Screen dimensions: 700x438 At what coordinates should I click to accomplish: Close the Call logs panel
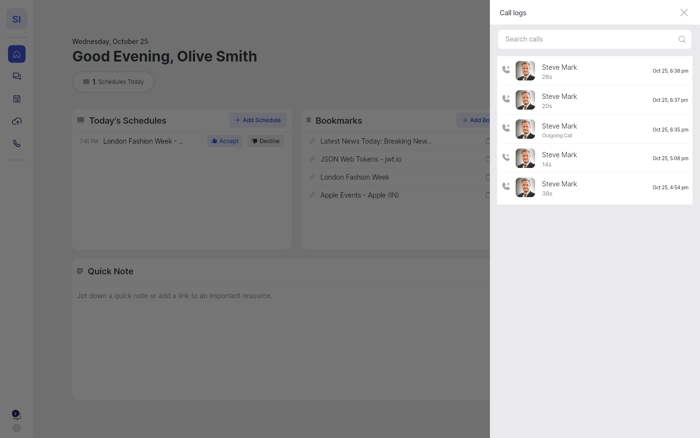coord(684,13)
